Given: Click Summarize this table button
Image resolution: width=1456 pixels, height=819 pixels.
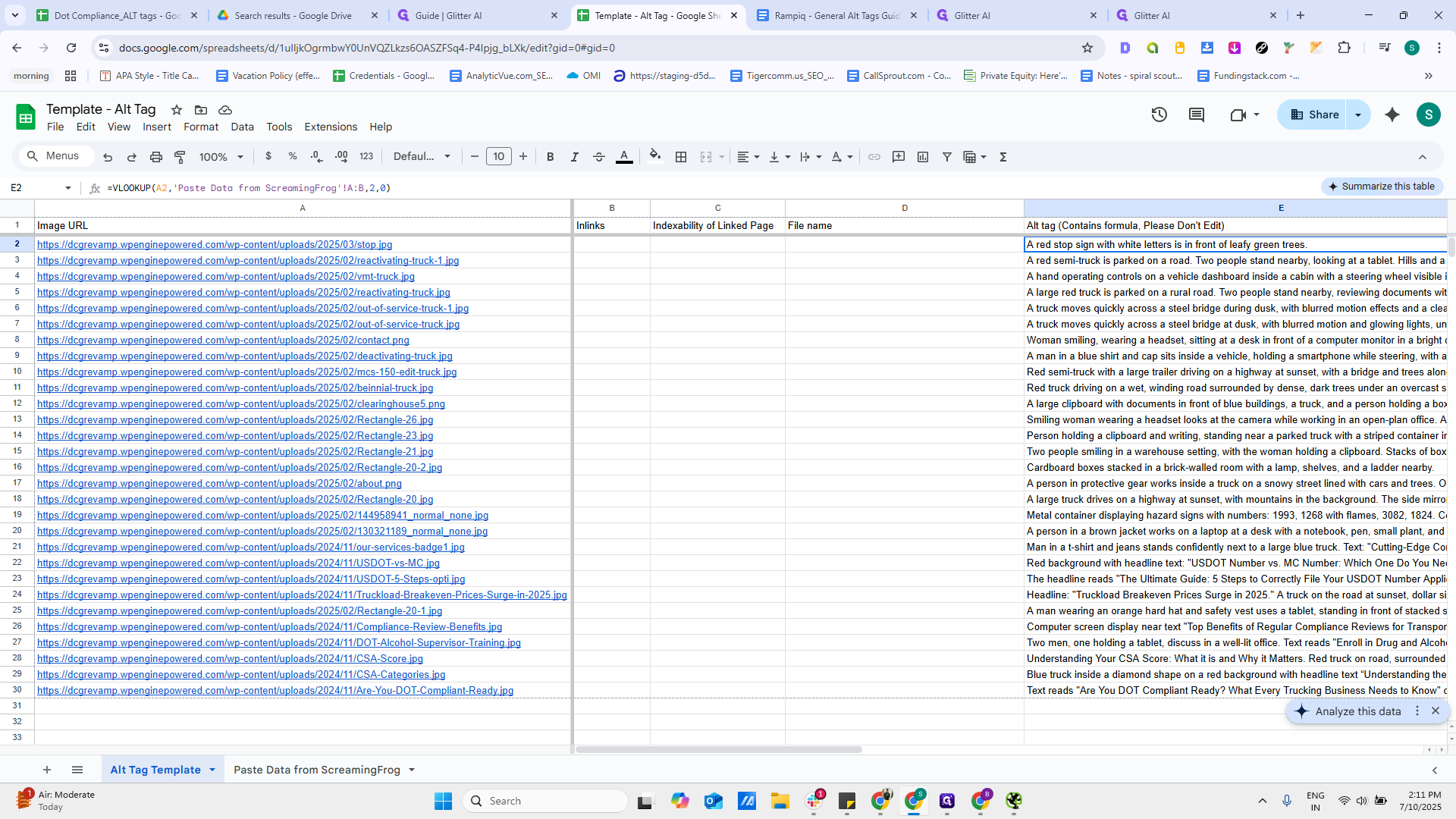Looking at the screenshot, I should [1382, 187].
